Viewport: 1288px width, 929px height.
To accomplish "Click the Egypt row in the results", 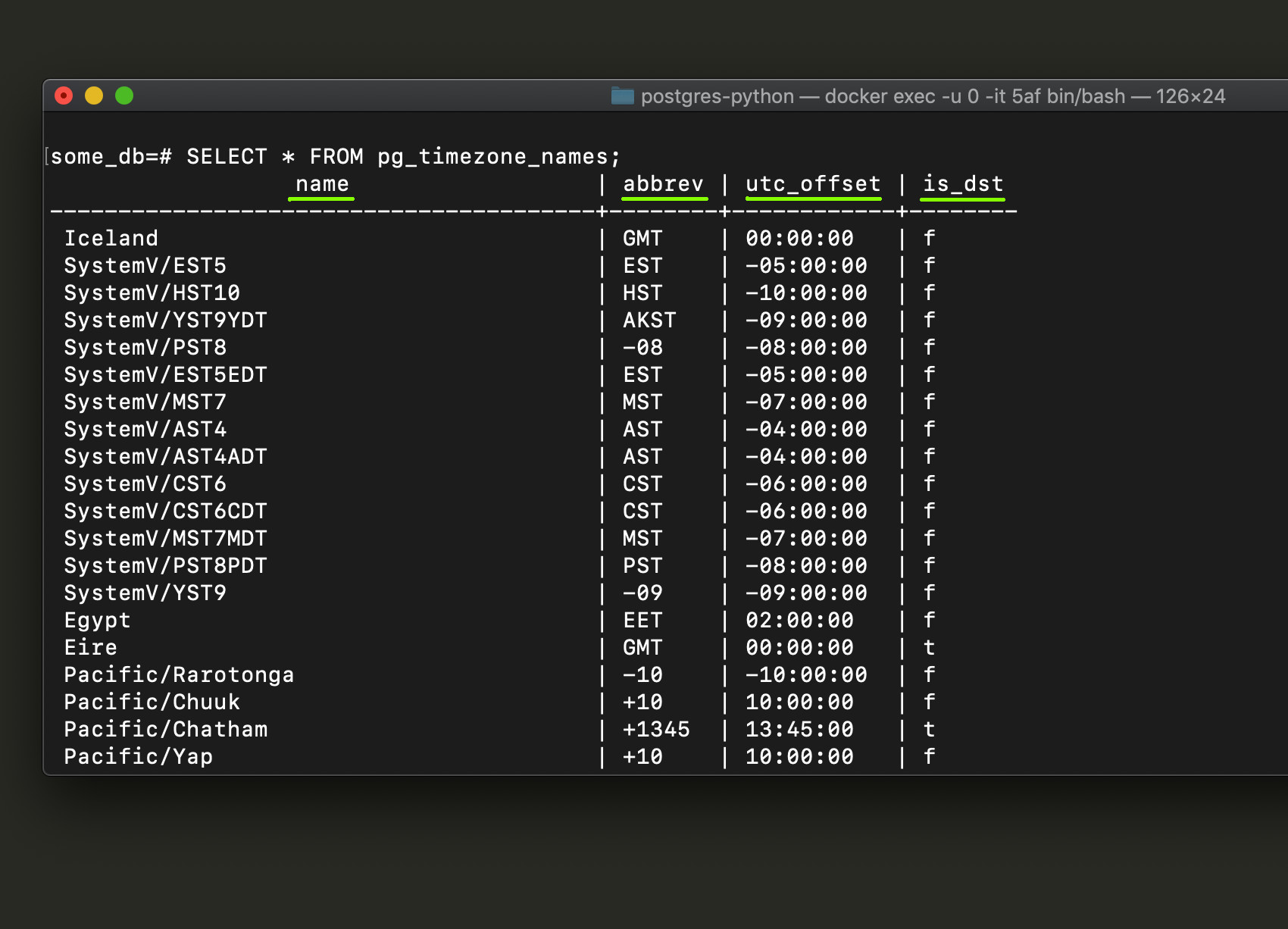I will 97,620.
